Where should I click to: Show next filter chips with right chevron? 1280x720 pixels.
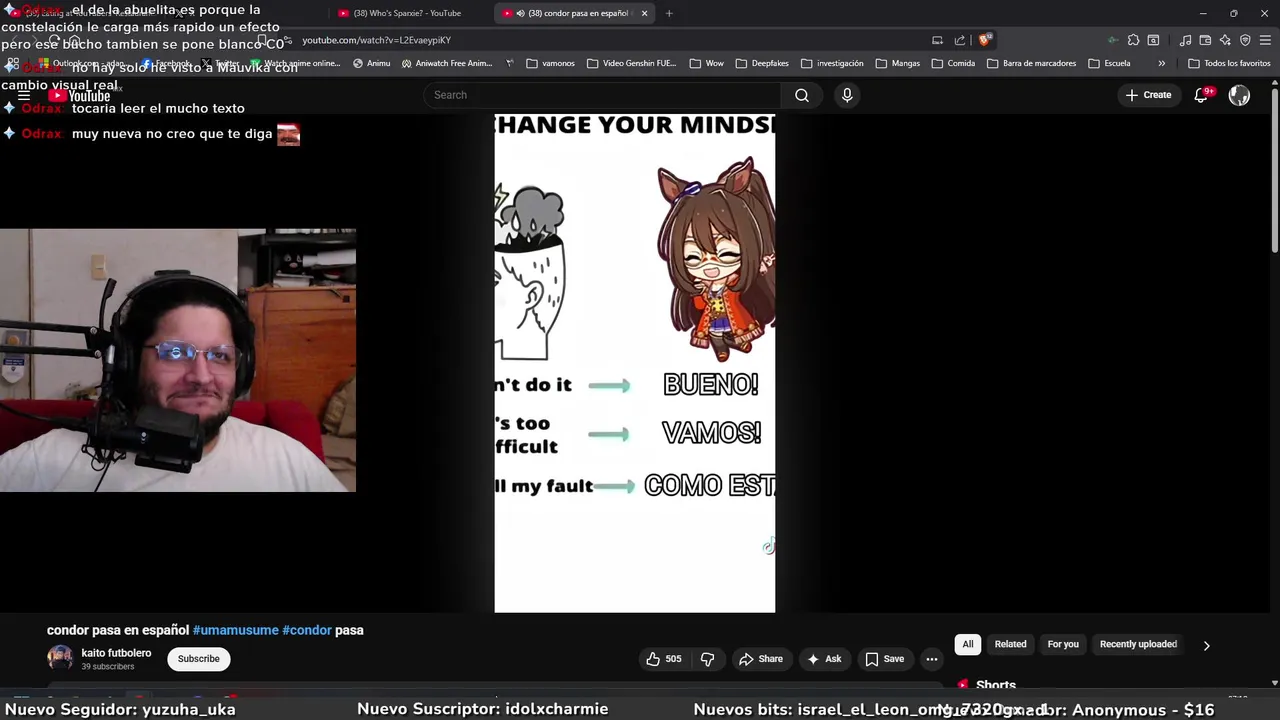pyautogui.click(x=1206, y=645)
